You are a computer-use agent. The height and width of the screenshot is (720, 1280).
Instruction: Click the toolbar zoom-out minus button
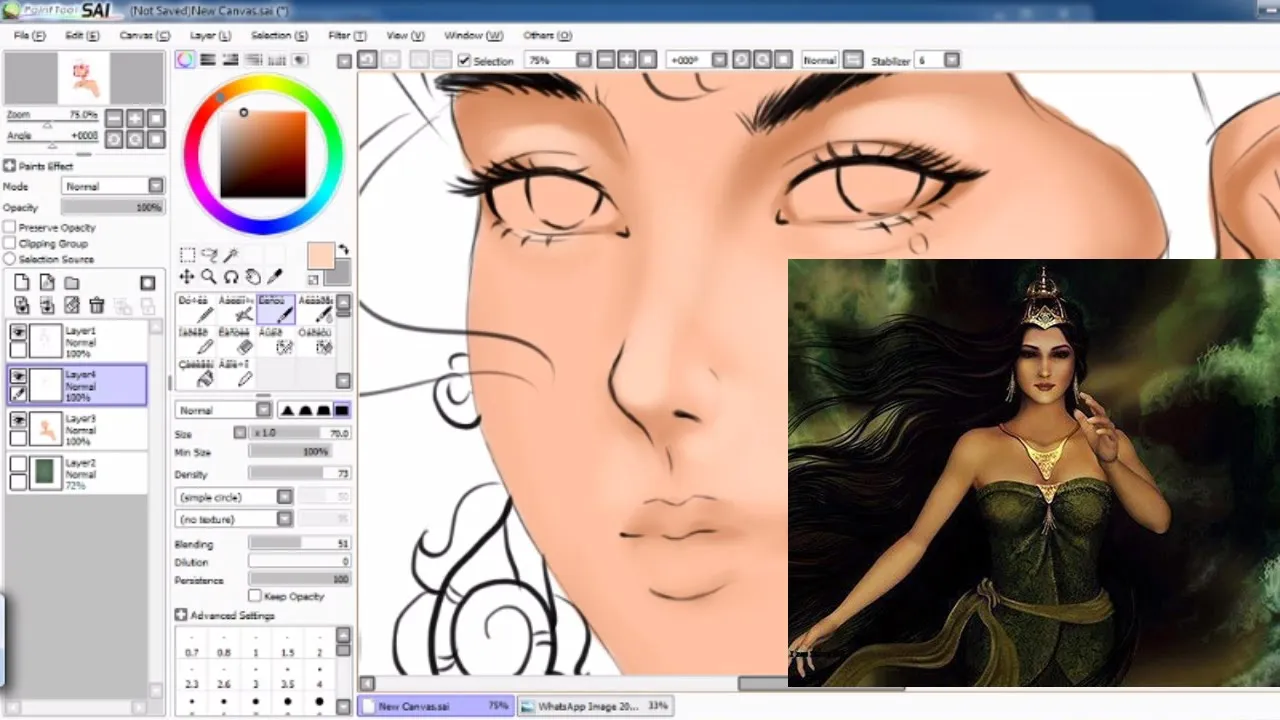click(606, 60)
